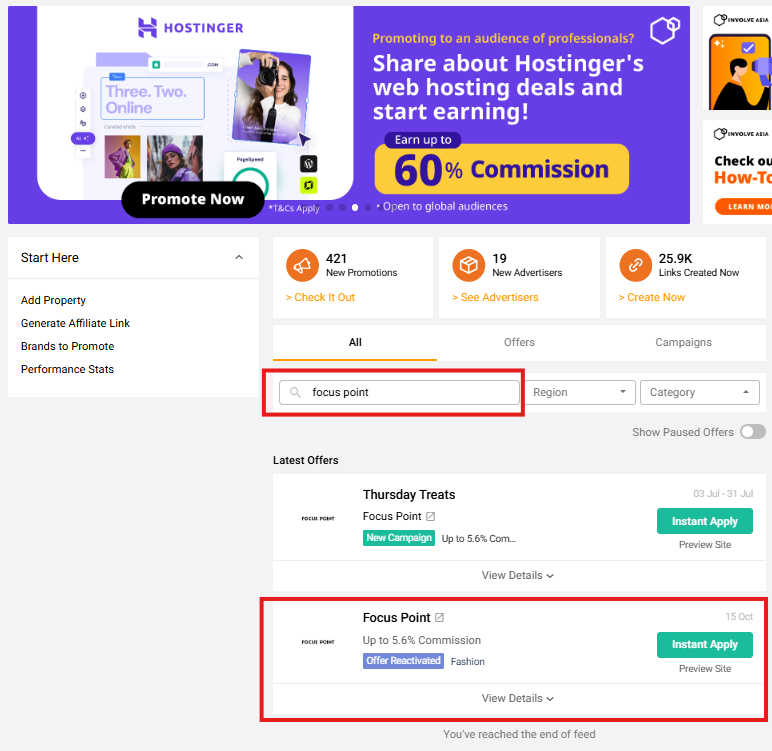Click See Advertisers link

click(x=495, y=297)
